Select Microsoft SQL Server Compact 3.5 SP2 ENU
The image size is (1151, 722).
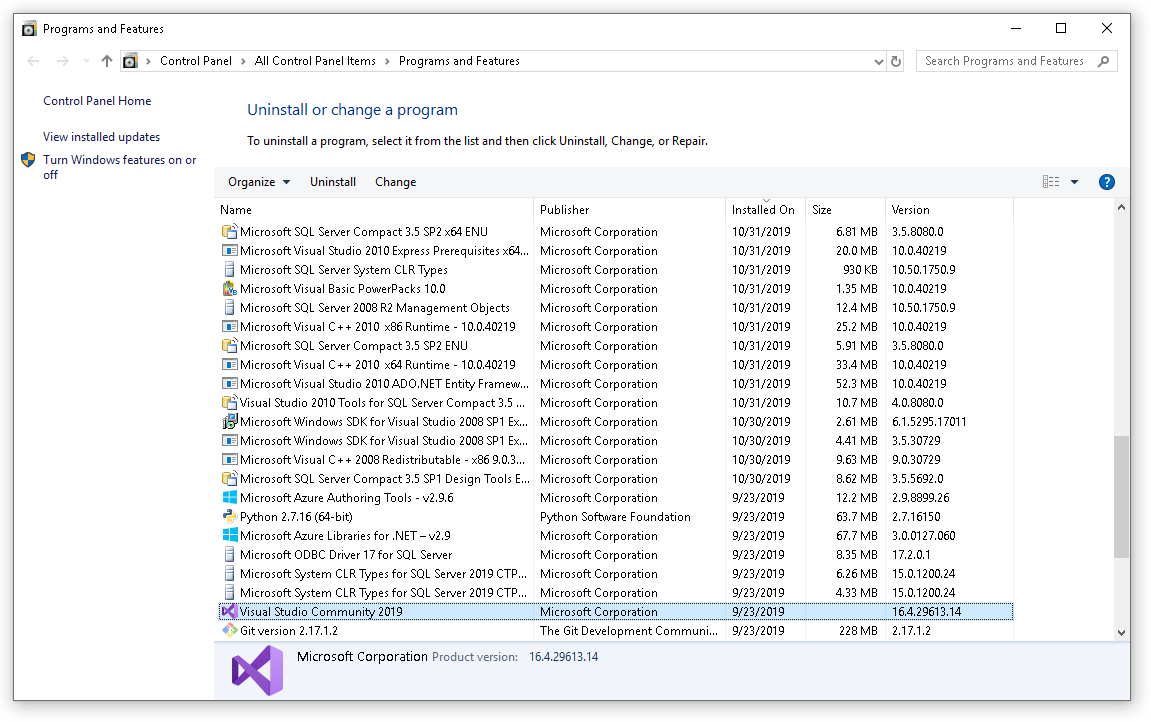click(616, 346)
